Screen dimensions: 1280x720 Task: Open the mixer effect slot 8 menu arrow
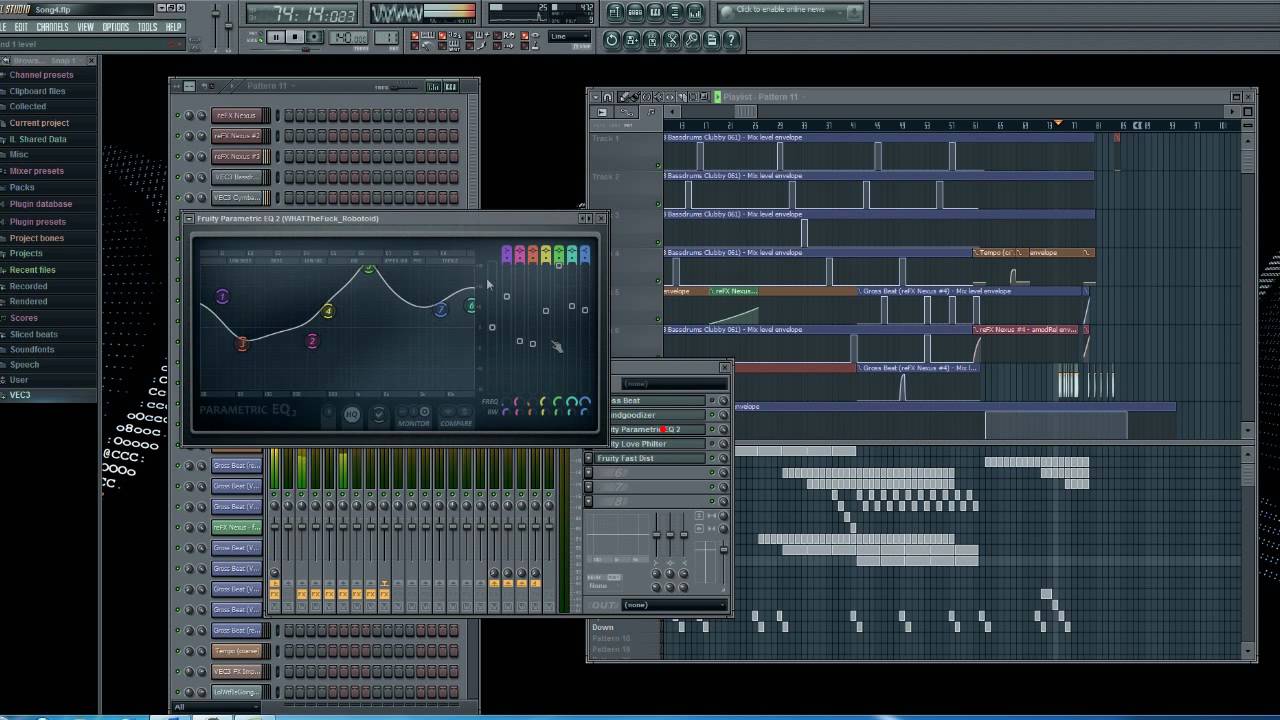[x=589, y=501]
